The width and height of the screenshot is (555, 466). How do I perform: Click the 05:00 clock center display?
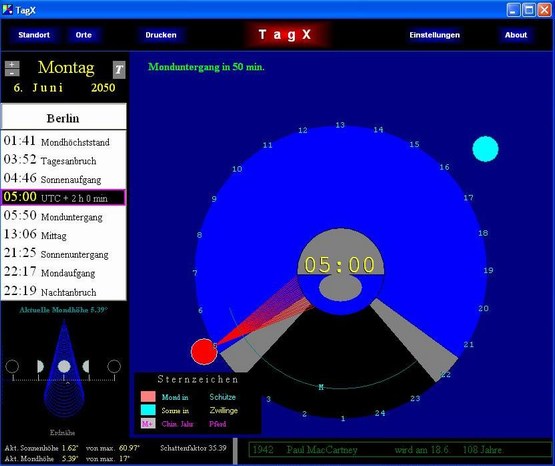pyautogui.click(x=340, y=265)
